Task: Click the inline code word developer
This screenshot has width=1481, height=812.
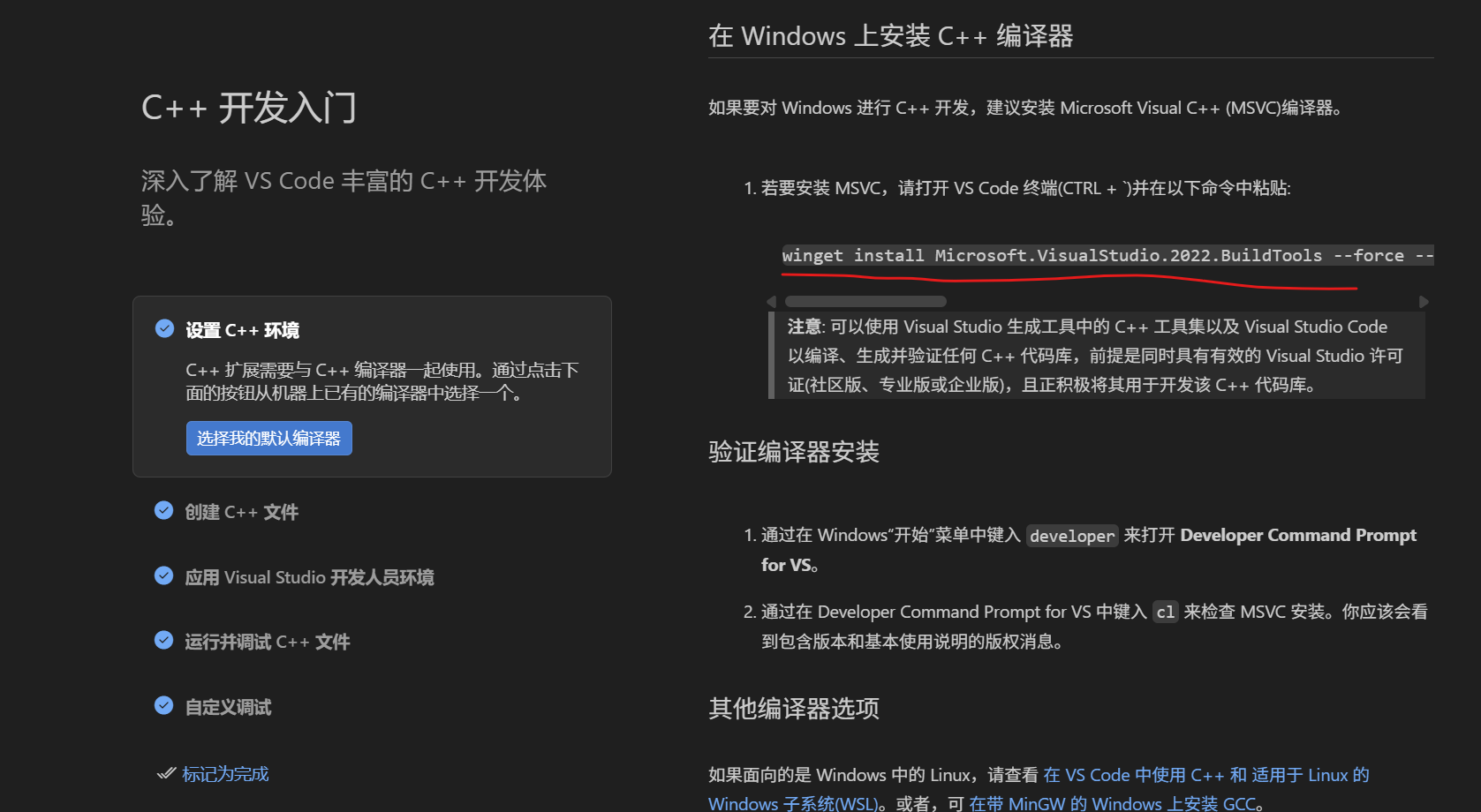Action: (x=1072, y=536)
